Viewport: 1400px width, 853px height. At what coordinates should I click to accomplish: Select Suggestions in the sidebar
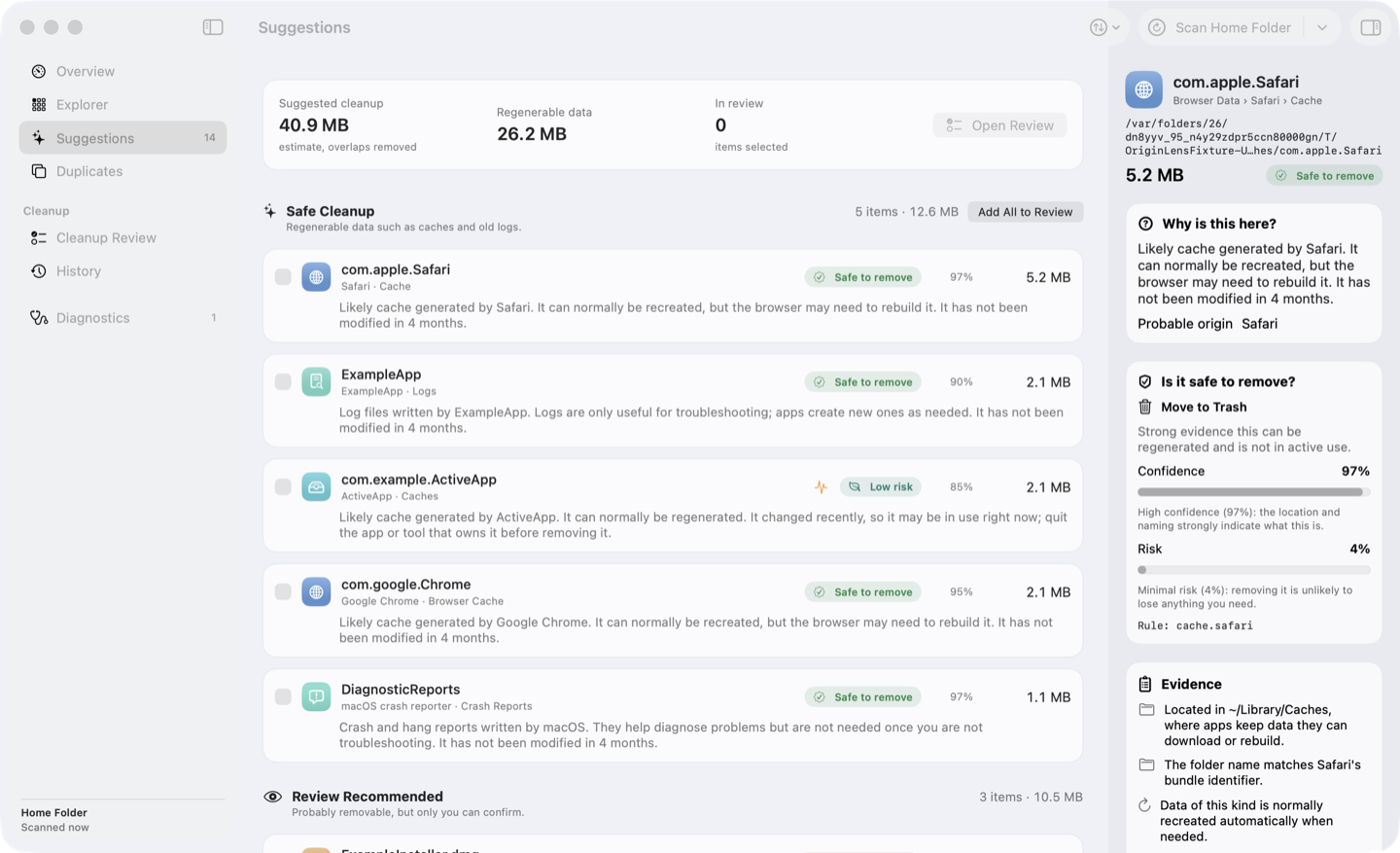pos(122,138)
